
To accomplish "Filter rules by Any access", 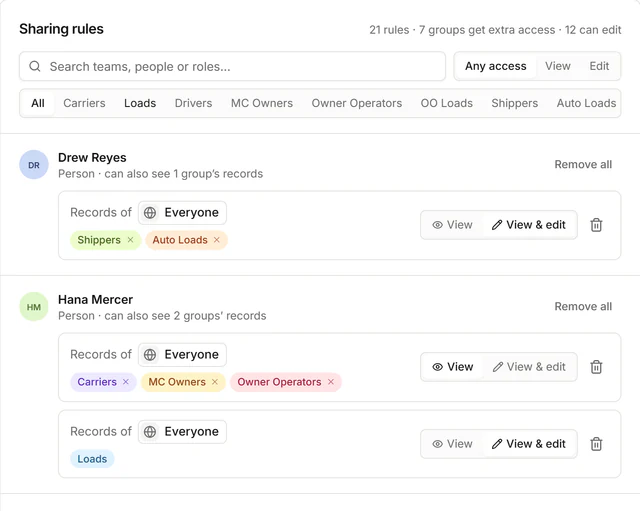I will tap(496, 66).
